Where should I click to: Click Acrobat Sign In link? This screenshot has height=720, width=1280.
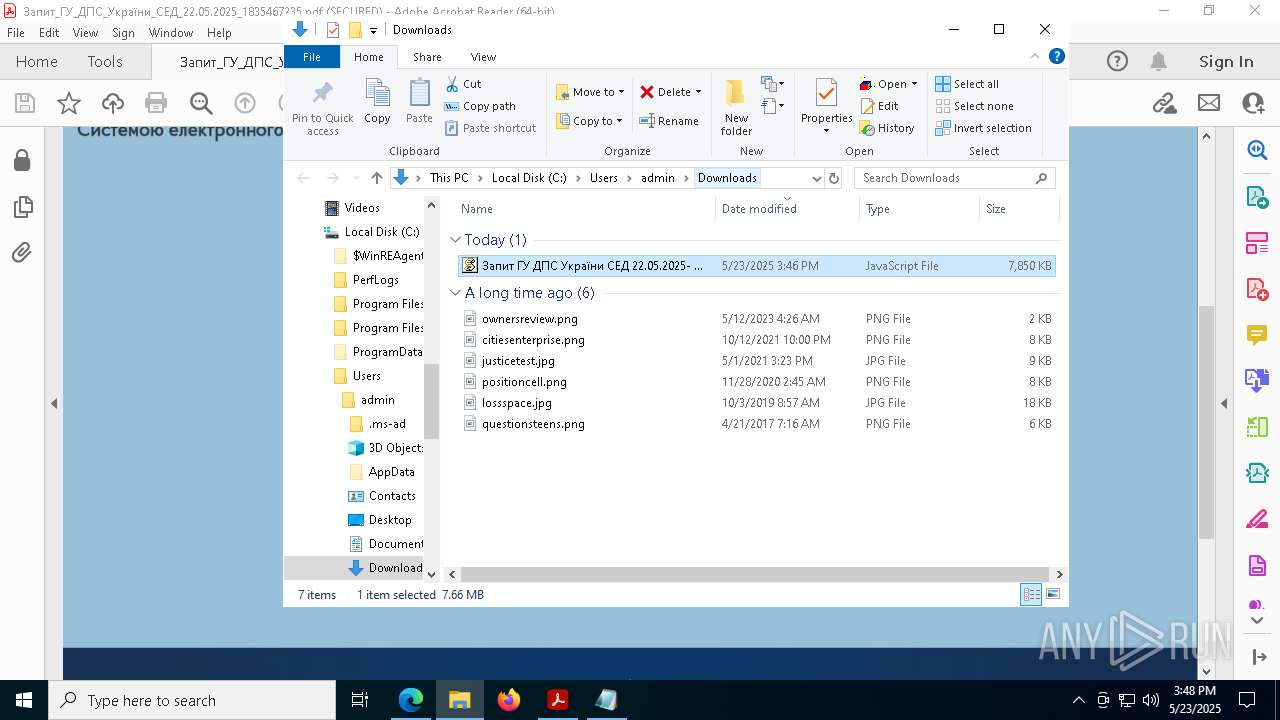pyautogui.click(x=1226, y=62)
